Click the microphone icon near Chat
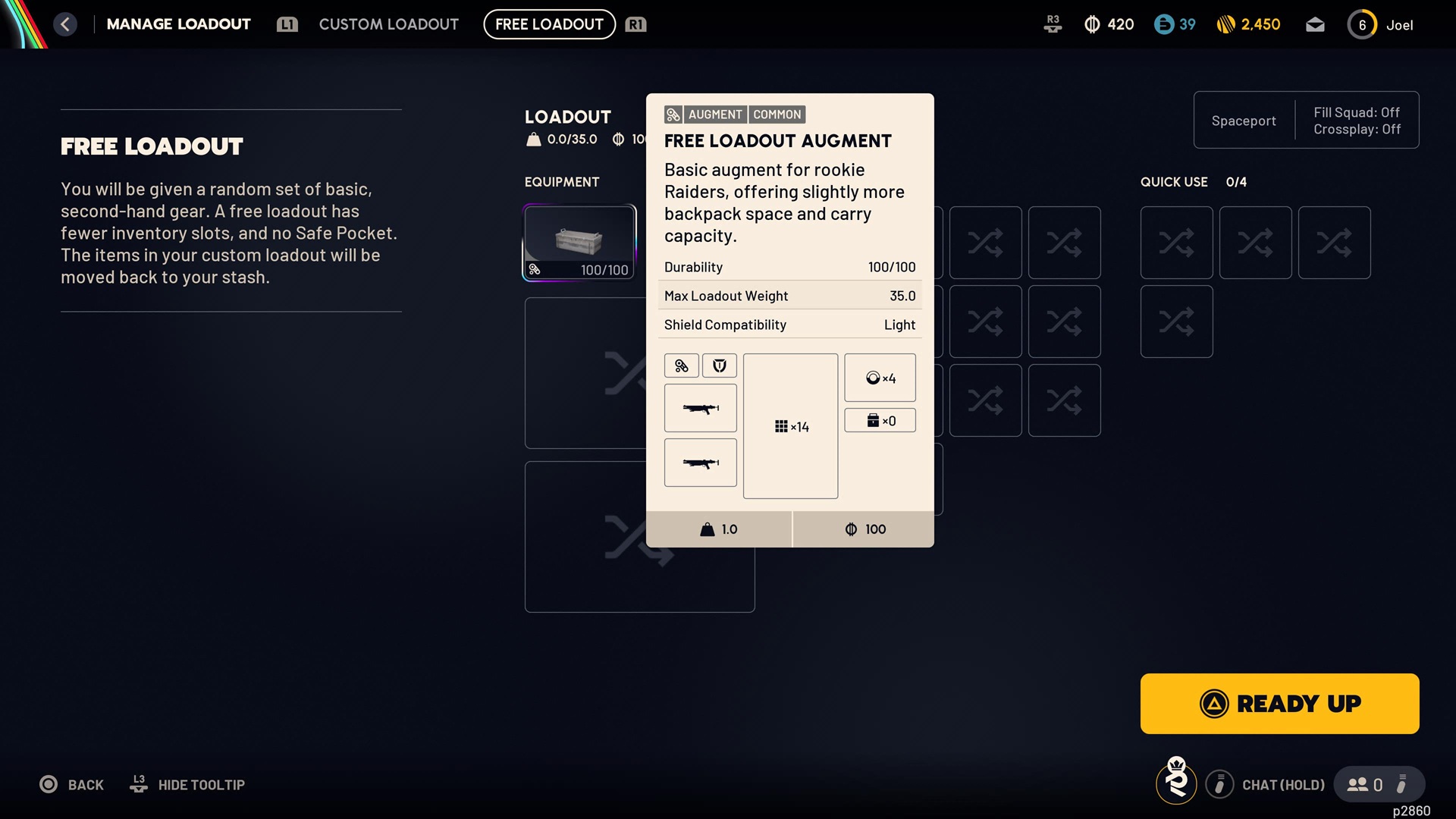The height and width of the screenshot is (819, 1456). click(1220, 784)
